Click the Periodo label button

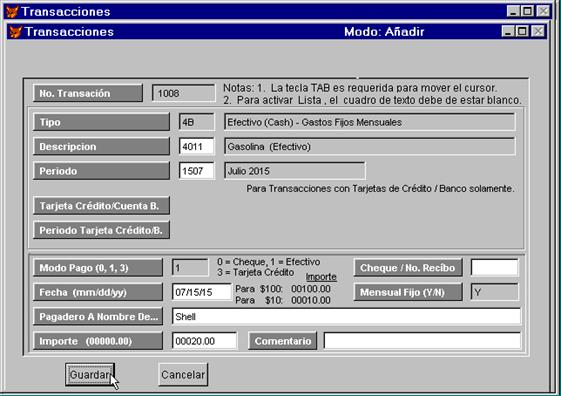pos(101,171)
